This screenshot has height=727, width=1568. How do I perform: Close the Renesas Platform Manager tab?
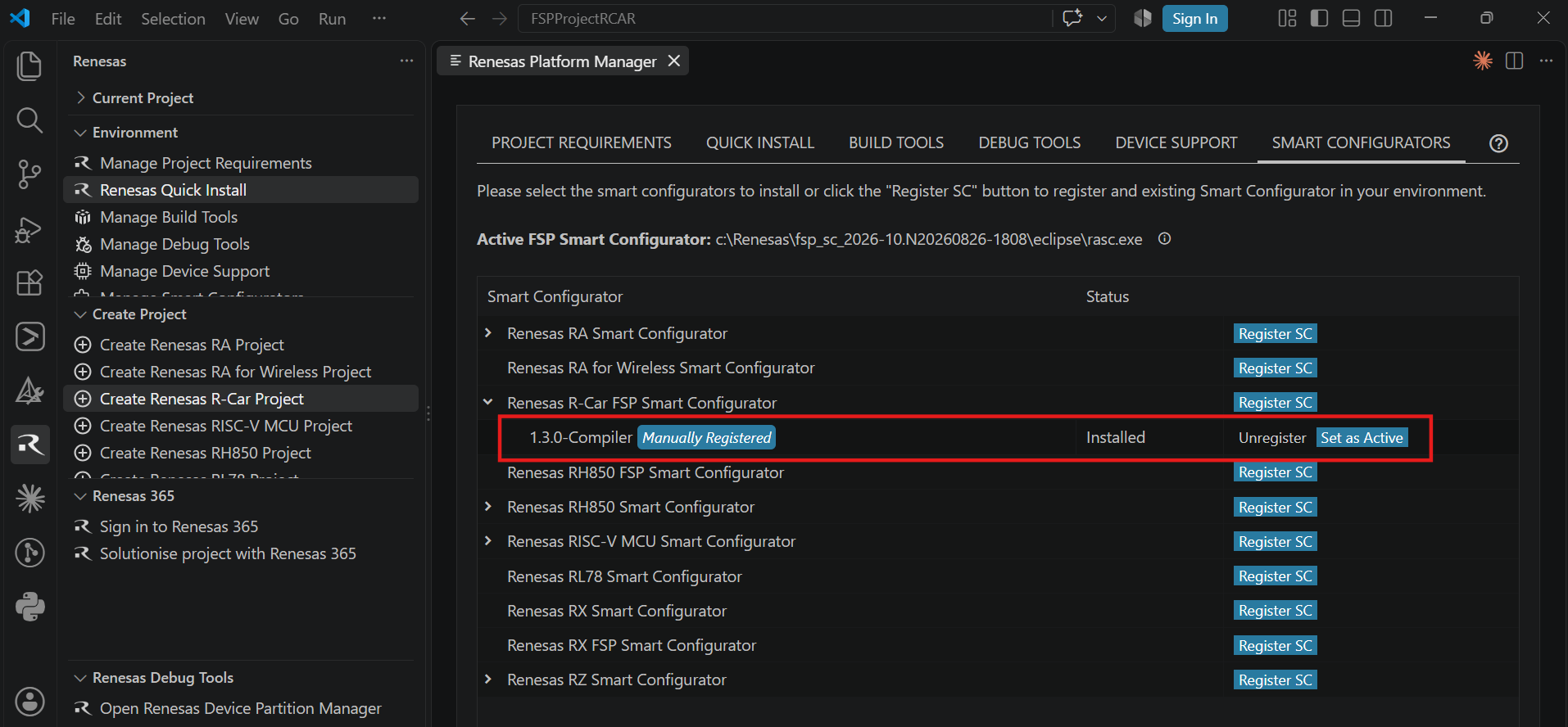point(673,61)
